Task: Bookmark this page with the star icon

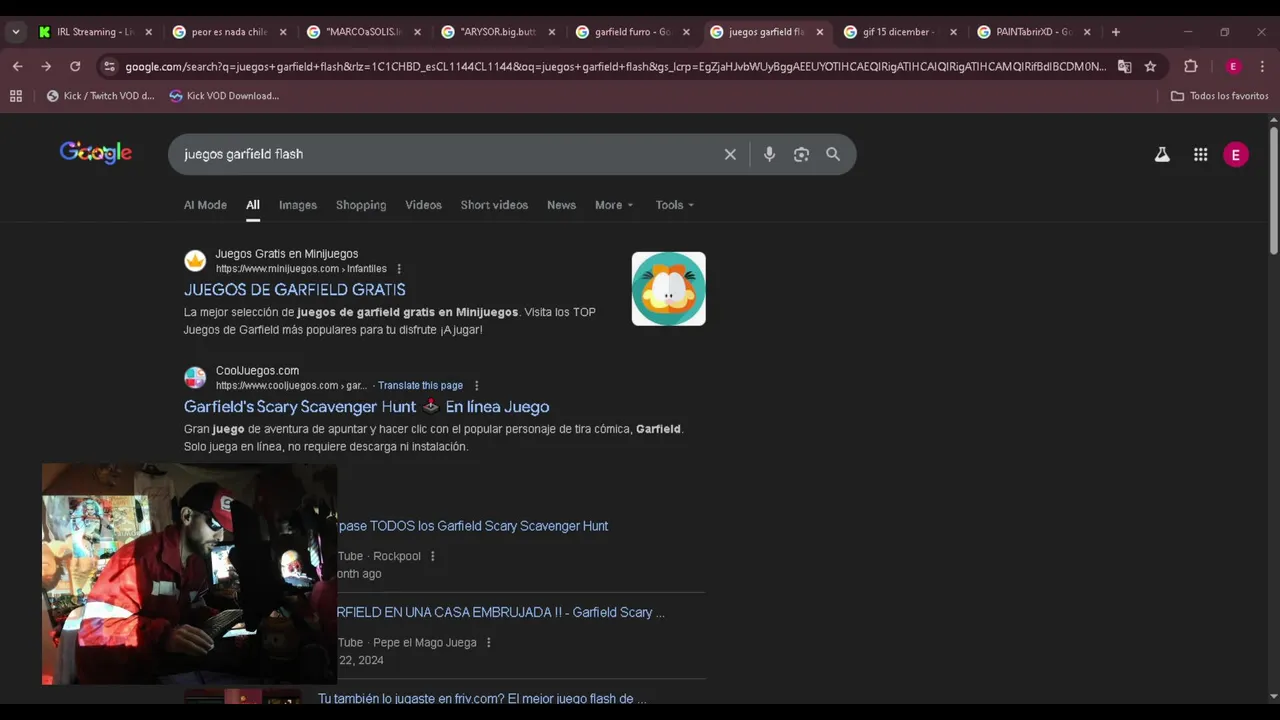Action: pyautogui.click(x=1151, y=67)
